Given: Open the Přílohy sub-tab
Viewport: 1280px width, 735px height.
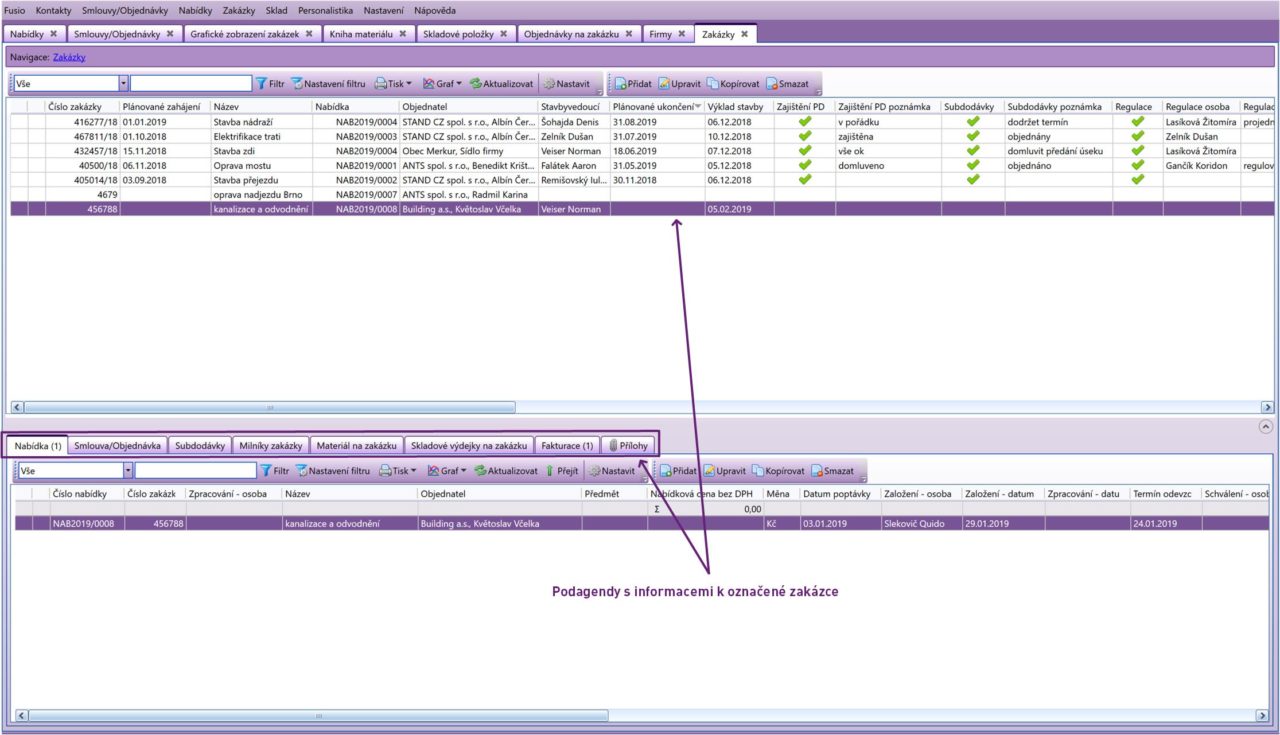Looking at the screenshot, I should coord(628,446).
